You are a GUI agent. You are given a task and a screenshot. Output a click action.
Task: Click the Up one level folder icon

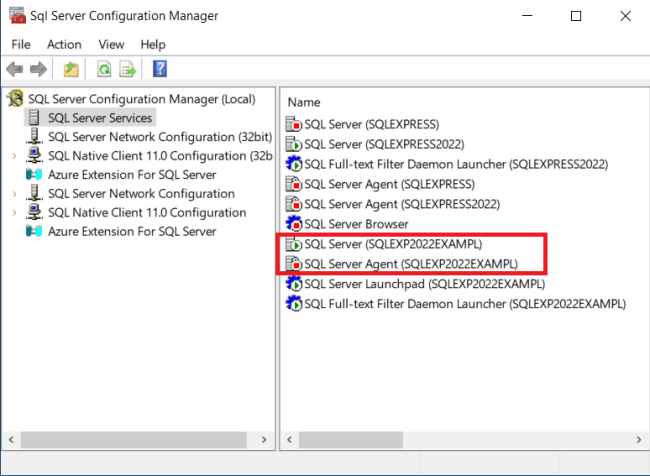tap(71, 69)
